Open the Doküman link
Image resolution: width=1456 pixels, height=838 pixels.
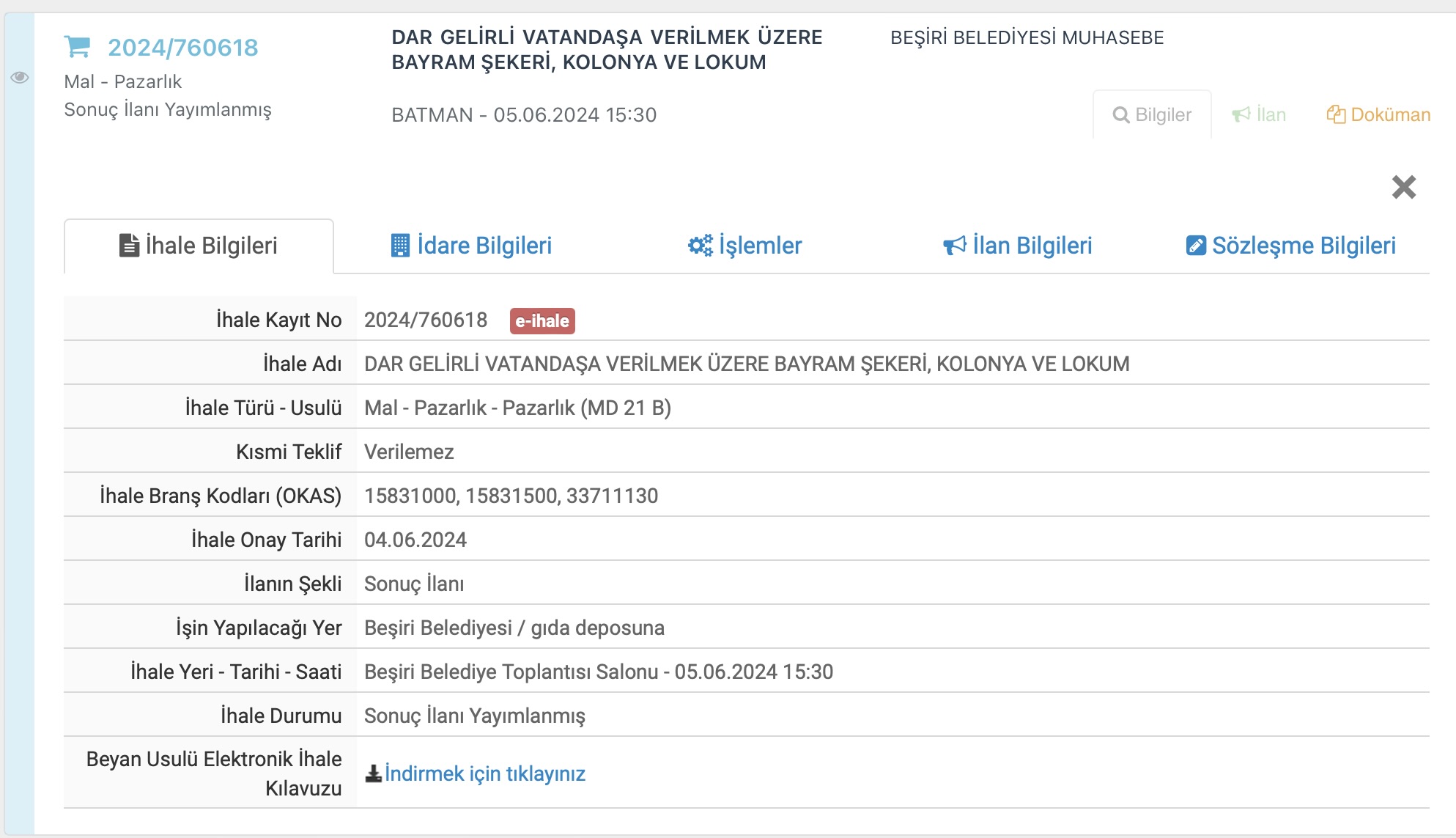pyautogui.click(x=1390, y=115)
